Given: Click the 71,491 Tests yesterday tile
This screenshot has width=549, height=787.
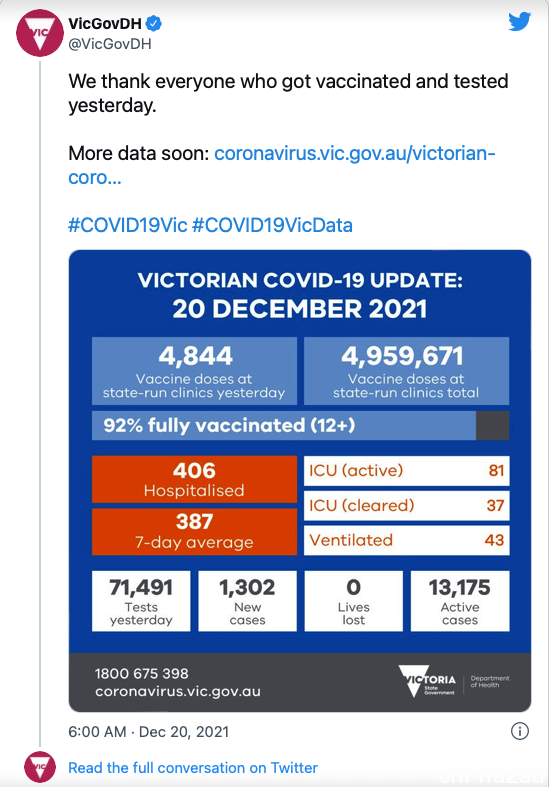Looking at the screenshot, I should tap(141, 601).
